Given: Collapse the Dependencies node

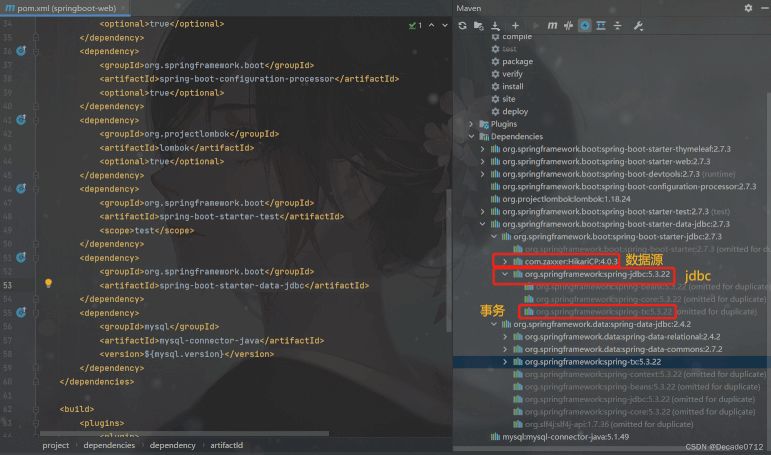Looking at the screenshot, I should [472, 137].
